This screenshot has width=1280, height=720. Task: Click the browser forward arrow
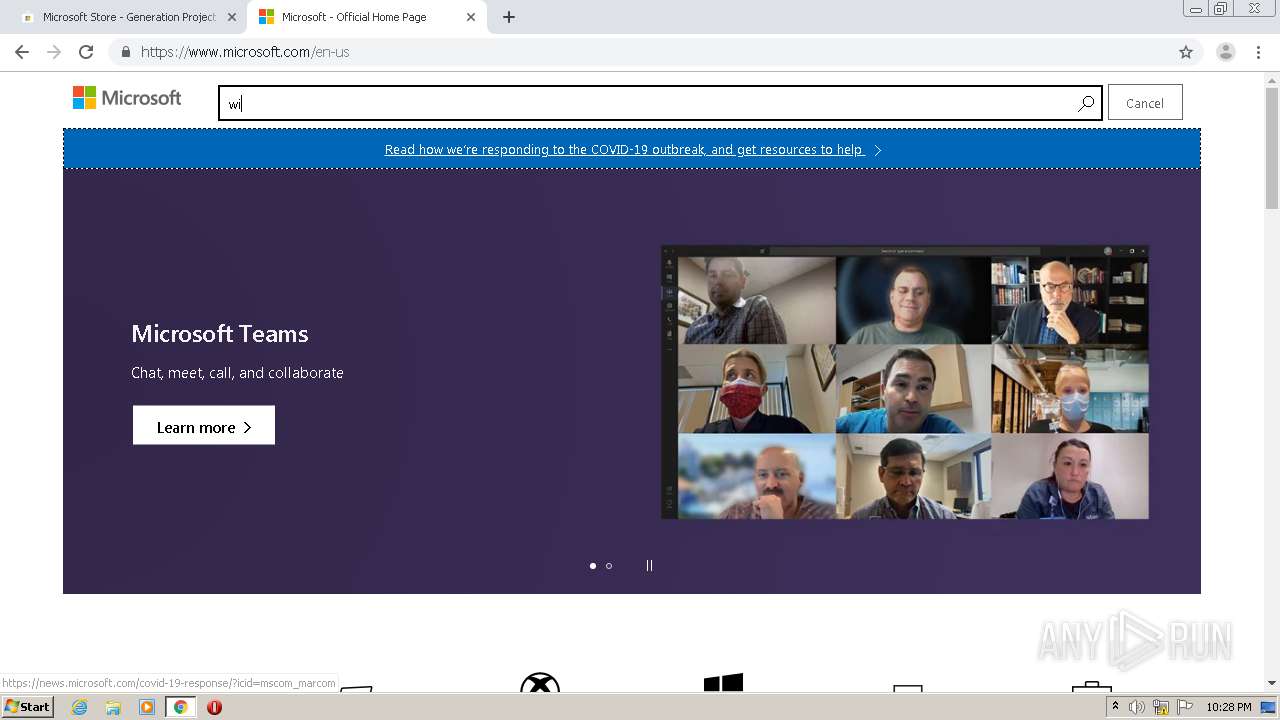(54, 52)
